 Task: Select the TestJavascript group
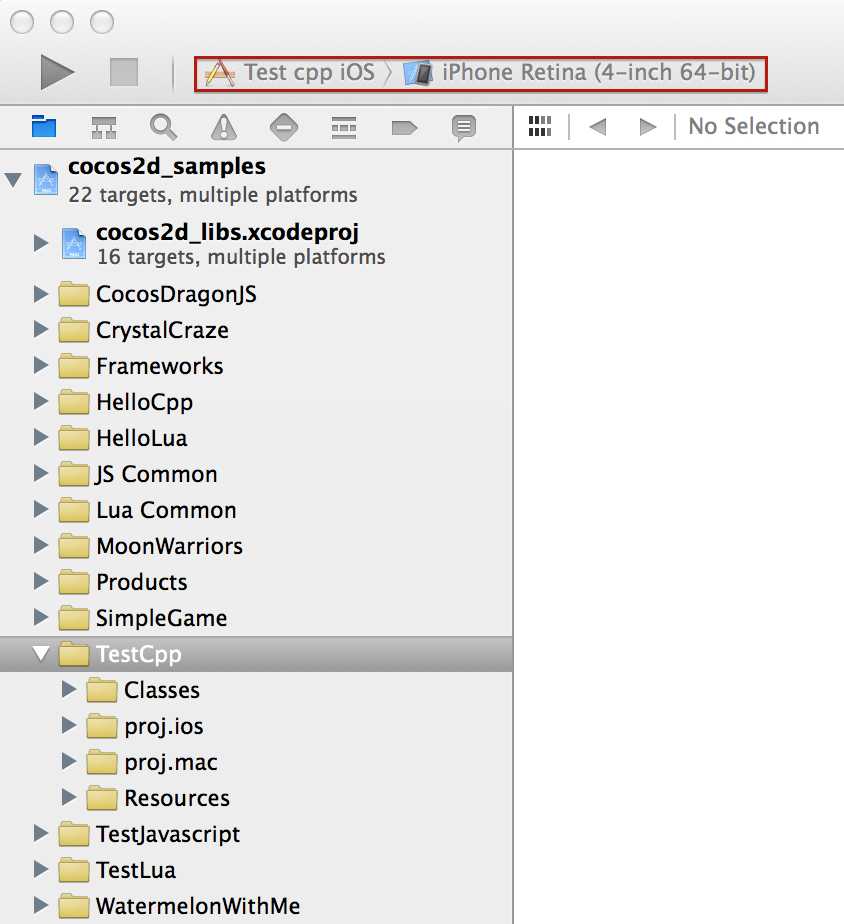(x=256, y=833)
